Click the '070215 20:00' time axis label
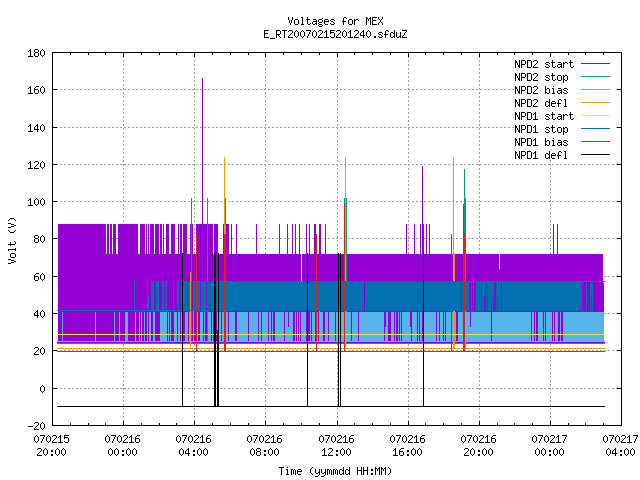This screenshot has width=640, height=480. click(x=51, y=446)
